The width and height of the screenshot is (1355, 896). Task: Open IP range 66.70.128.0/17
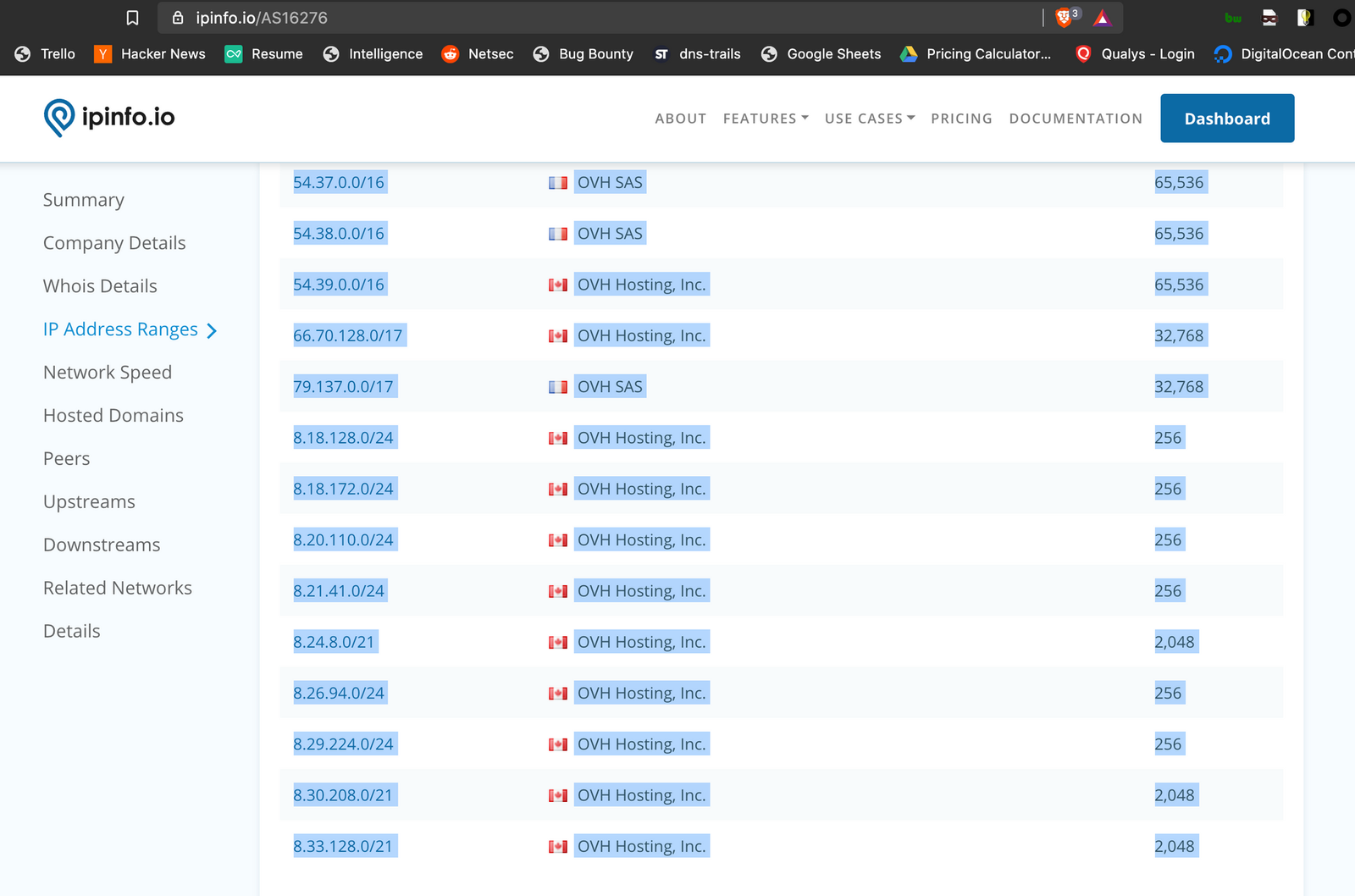point(348,336)
